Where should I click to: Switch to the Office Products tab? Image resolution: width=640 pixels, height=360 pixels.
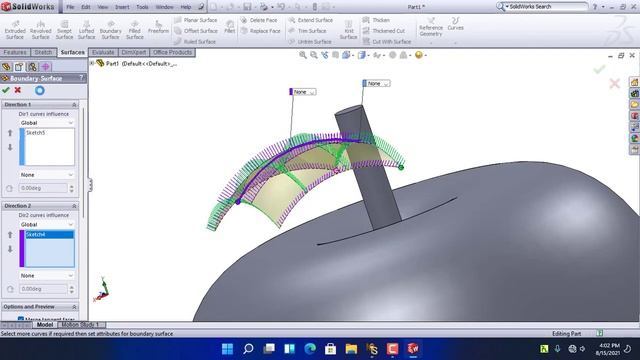pos(172,52)
